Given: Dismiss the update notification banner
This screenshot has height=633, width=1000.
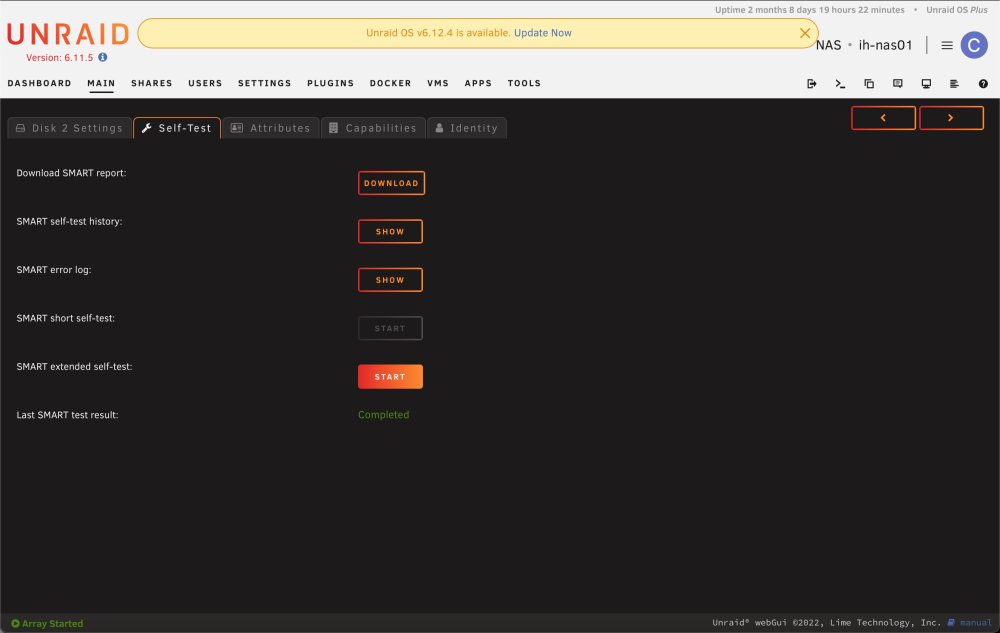Looking at the screenshot, I should click(805, 33).
